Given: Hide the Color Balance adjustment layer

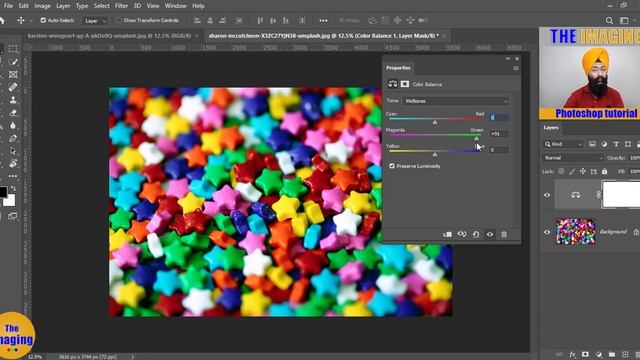Looking at the screenshot, I should click(x=547, y=195).
